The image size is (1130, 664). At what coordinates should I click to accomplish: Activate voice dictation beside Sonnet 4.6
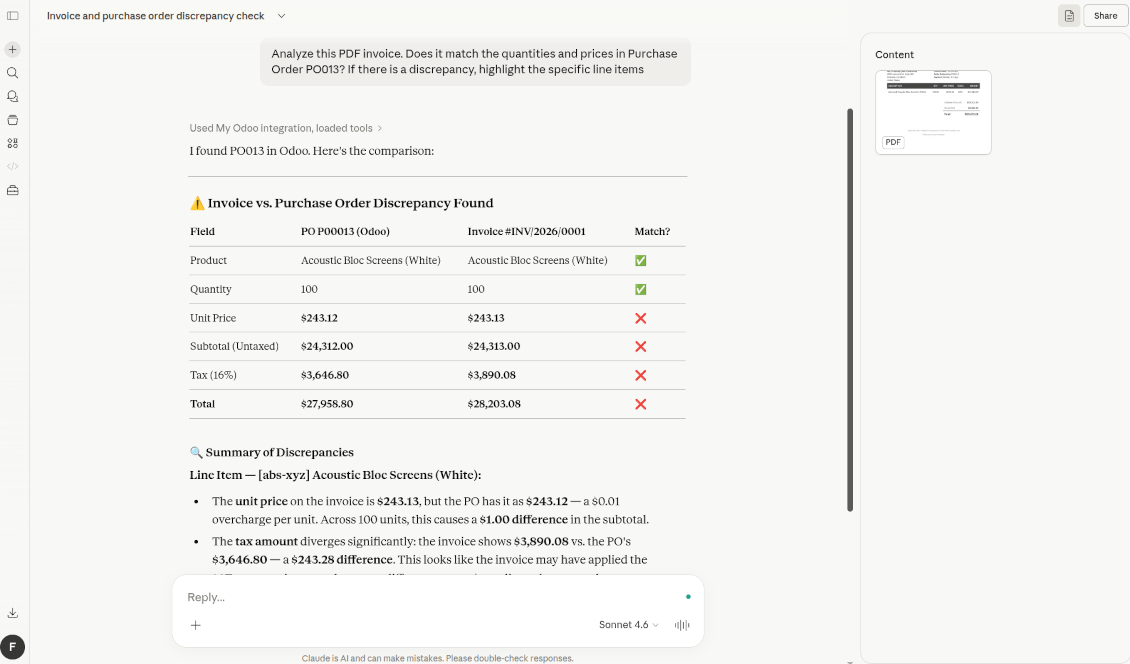click(681, 624)
